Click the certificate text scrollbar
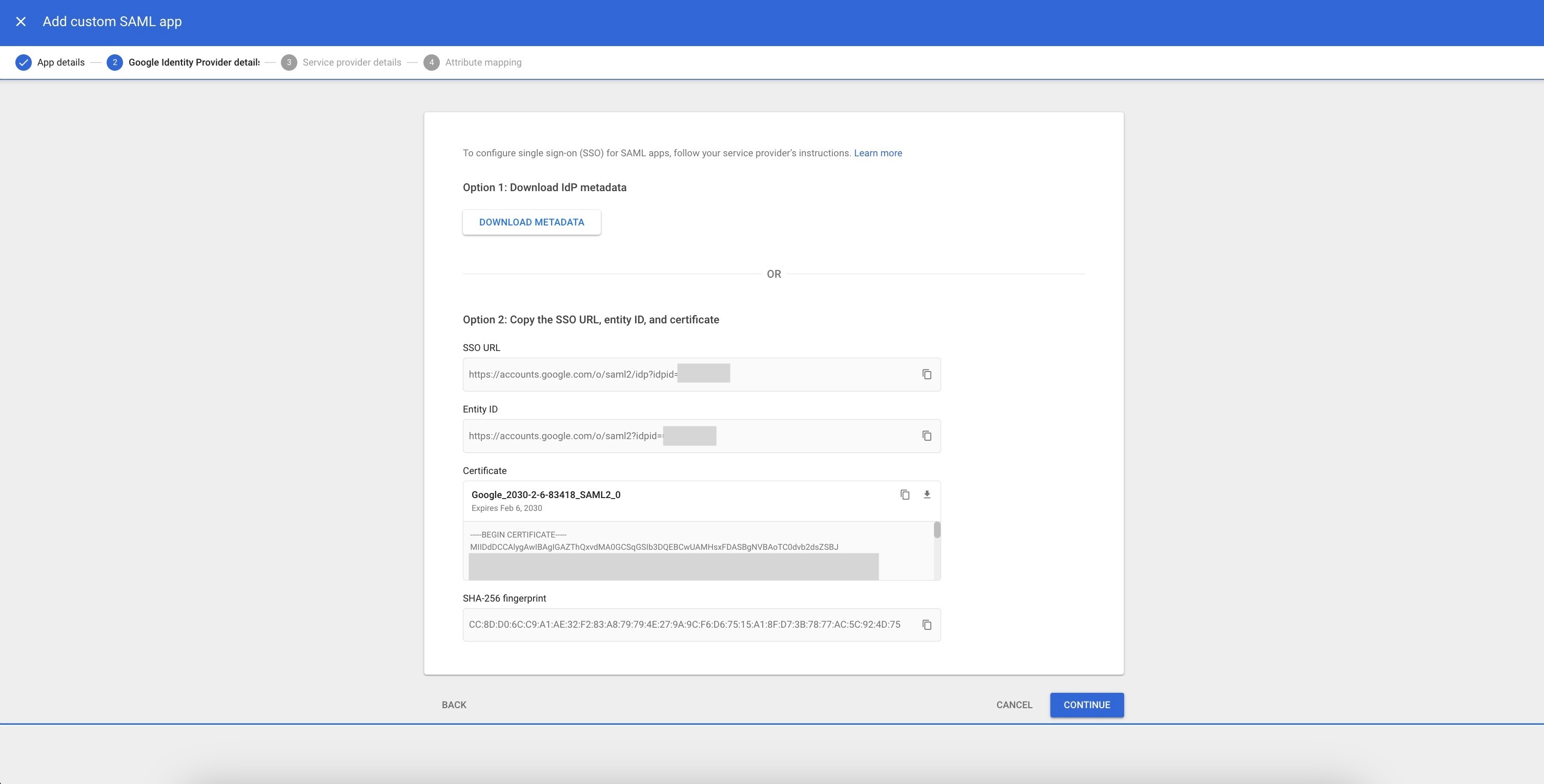Viewport: 1544px width, 784px height. [x=937, y=531]
